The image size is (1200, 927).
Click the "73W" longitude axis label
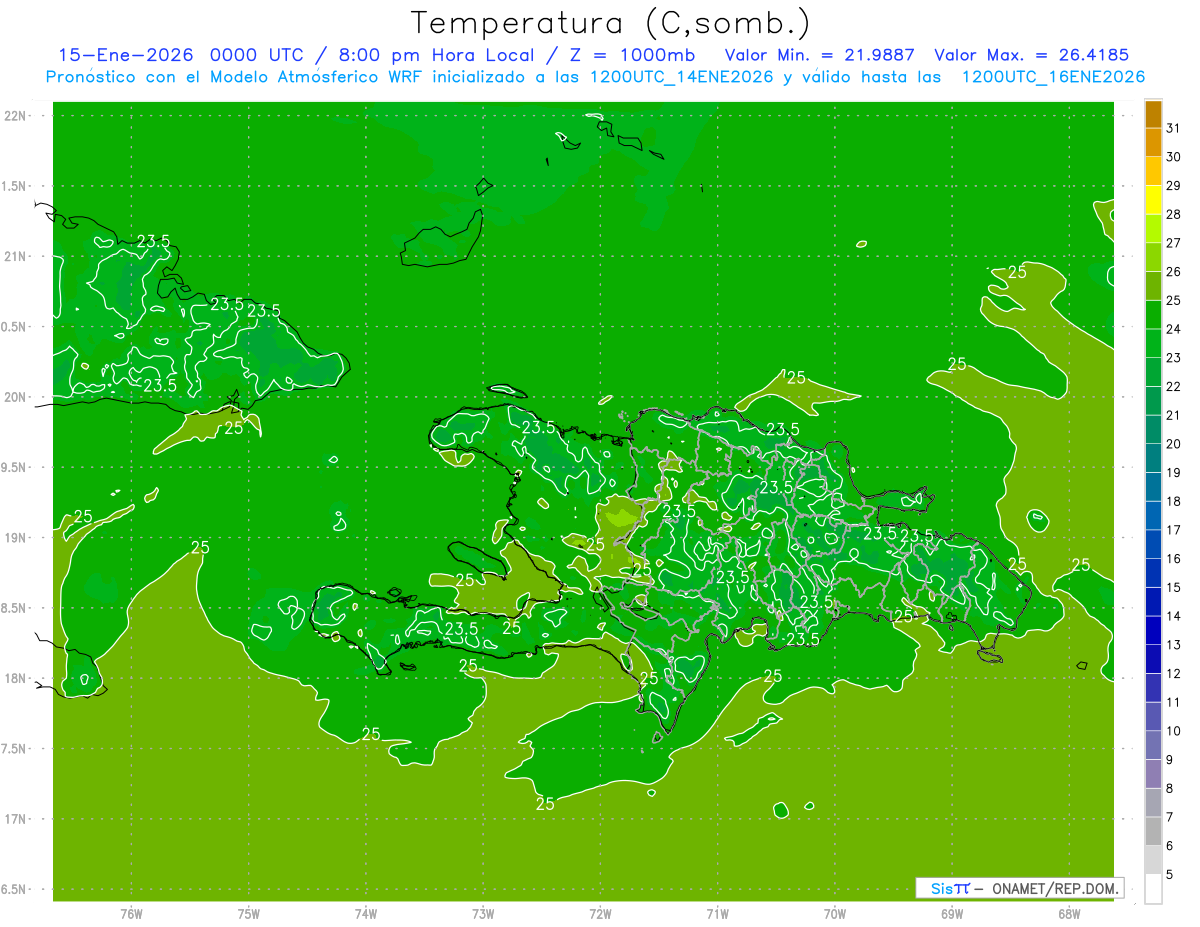pos(483,913)
